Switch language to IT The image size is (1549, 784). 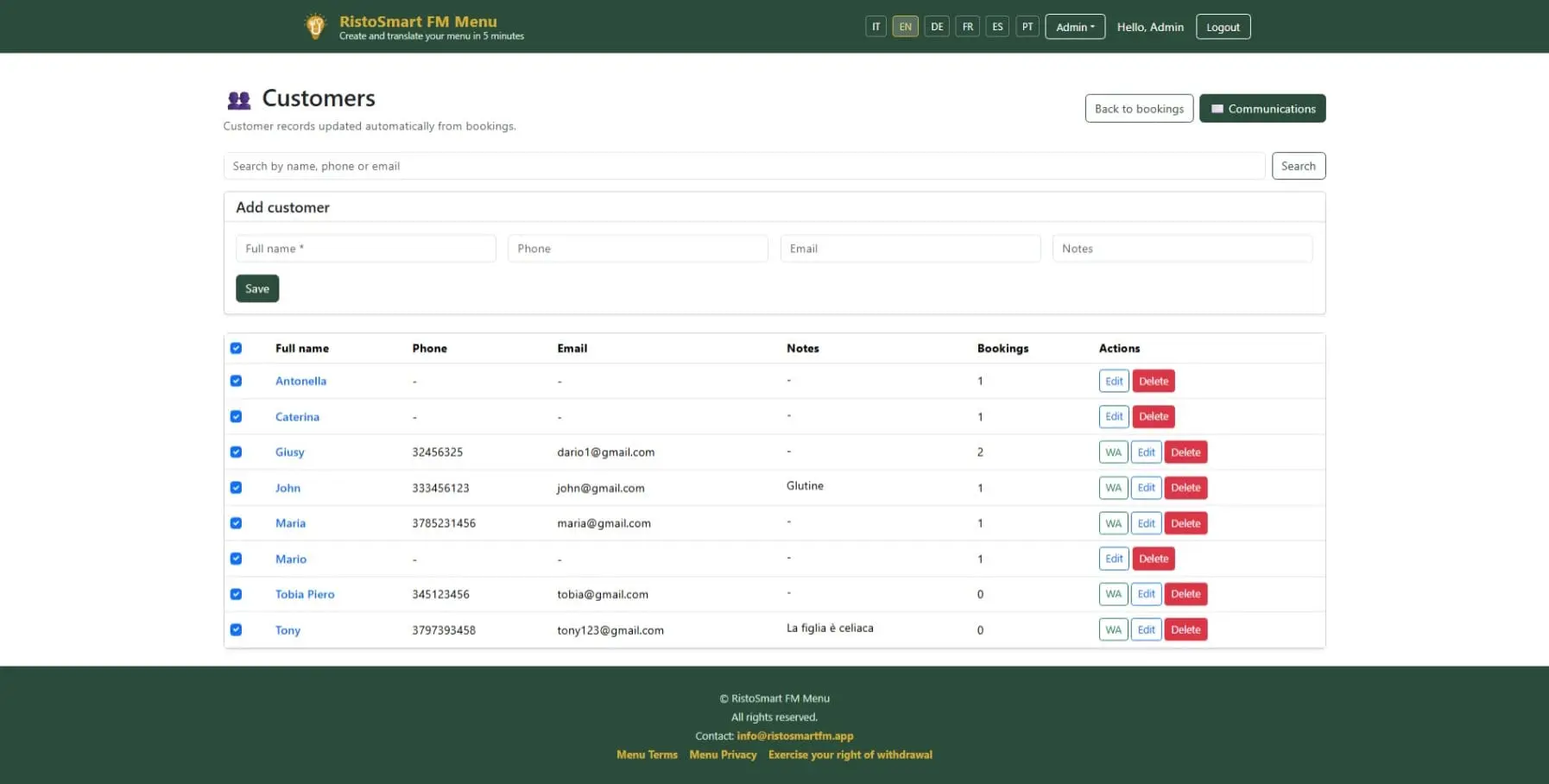pyautogui.click(x=876, y=27)
